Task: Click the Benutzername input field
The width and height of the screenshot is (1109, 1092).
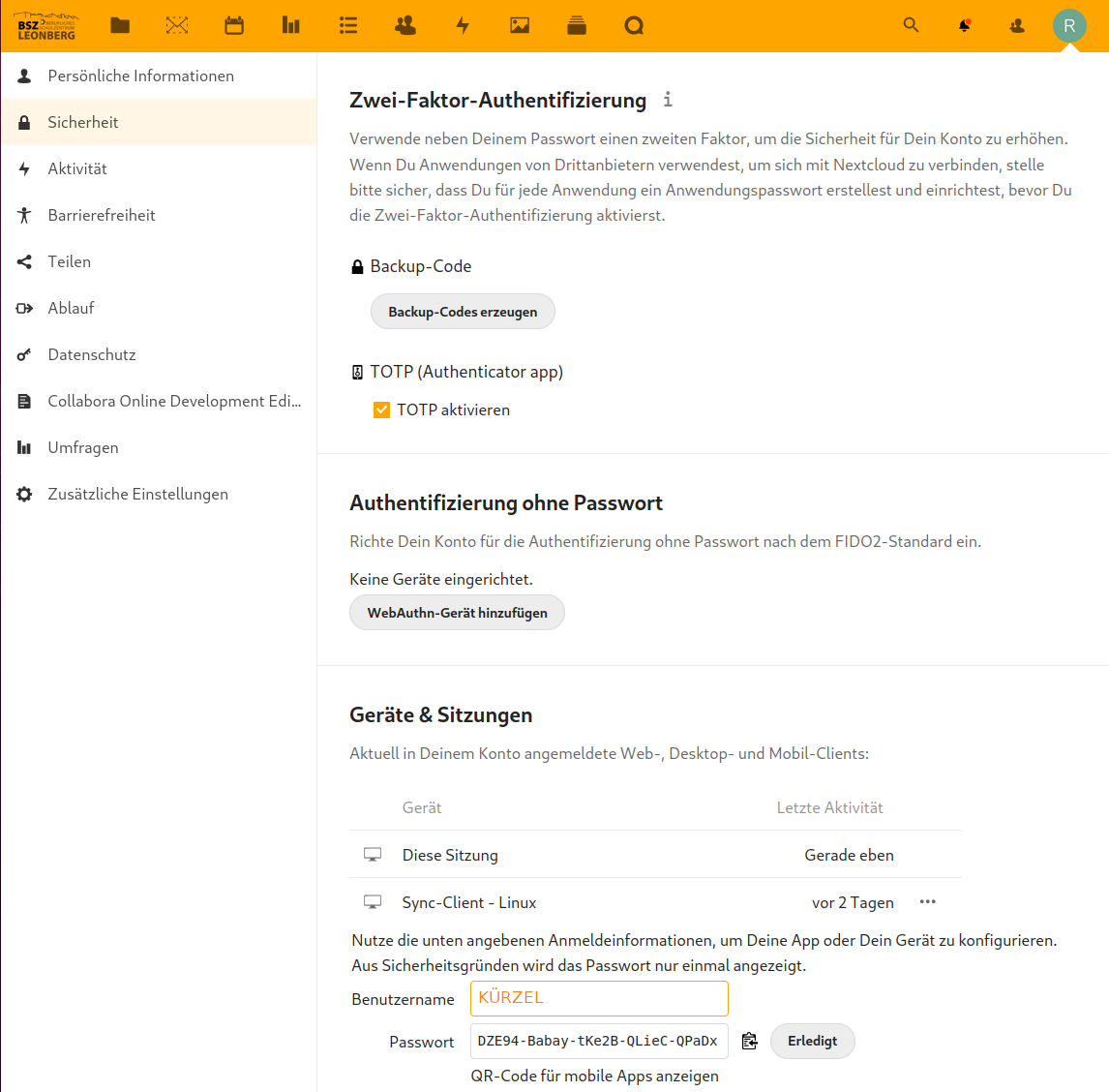Action: pos(599,998)
